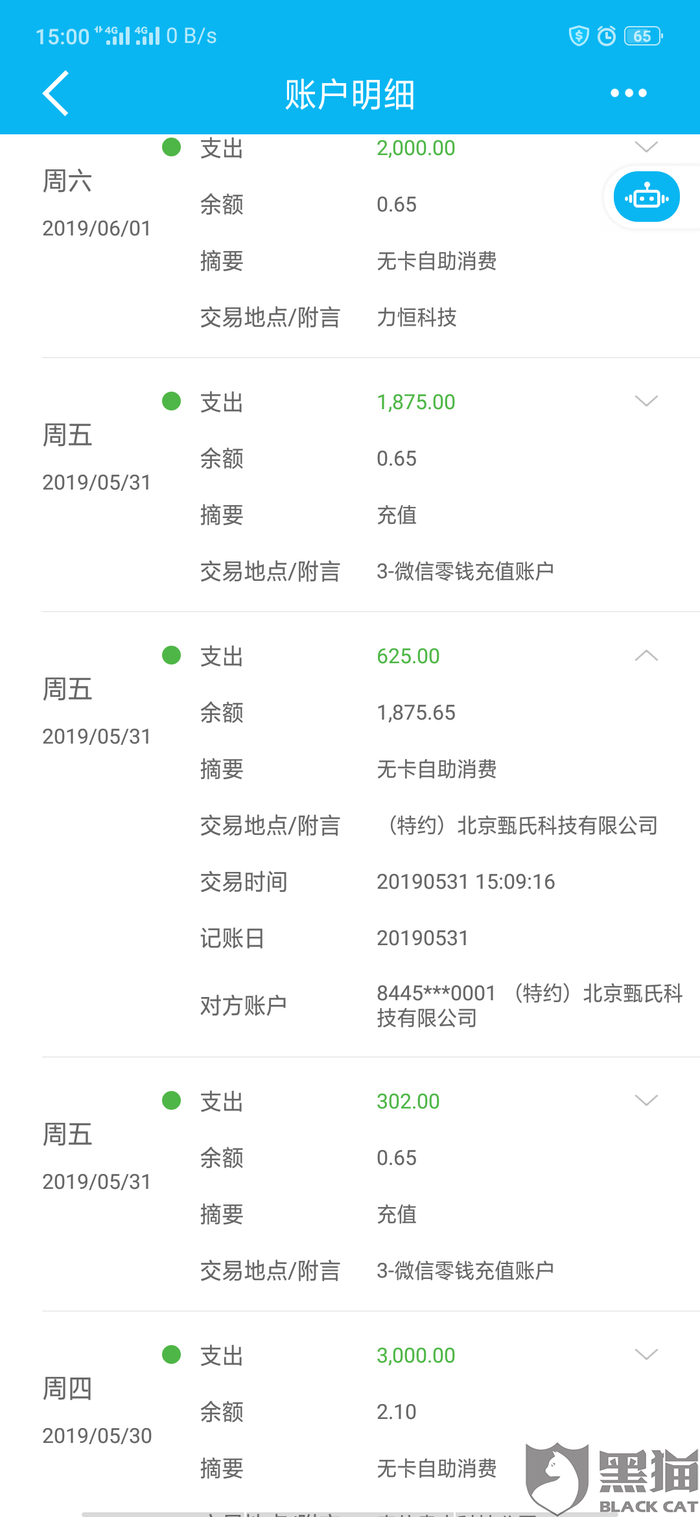
Task: Expand the 3,000.00 transaction details
Action: (x=647, y=1355)
